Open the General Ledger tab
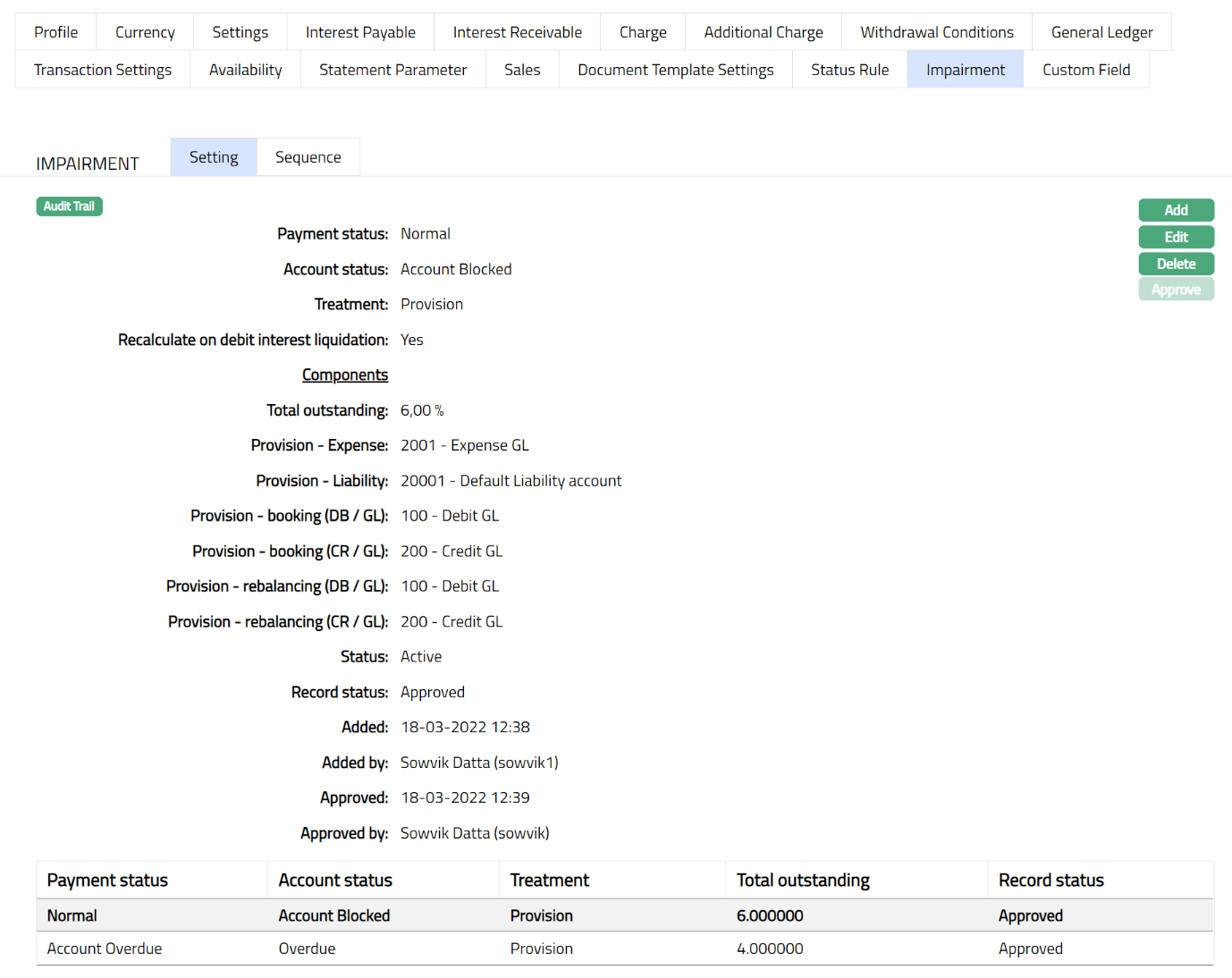 pyautogui.click(x=1101, y=31)
